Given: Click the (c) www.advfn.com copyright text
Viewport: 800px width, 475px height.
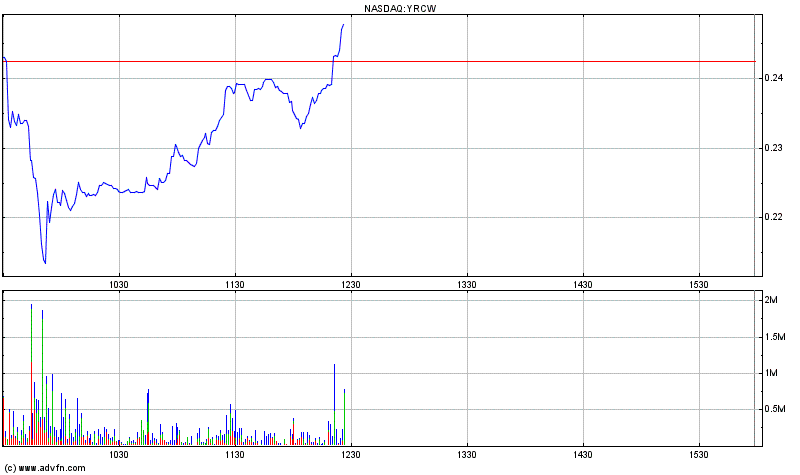Looking at the screenshot, I should point(45,467).
